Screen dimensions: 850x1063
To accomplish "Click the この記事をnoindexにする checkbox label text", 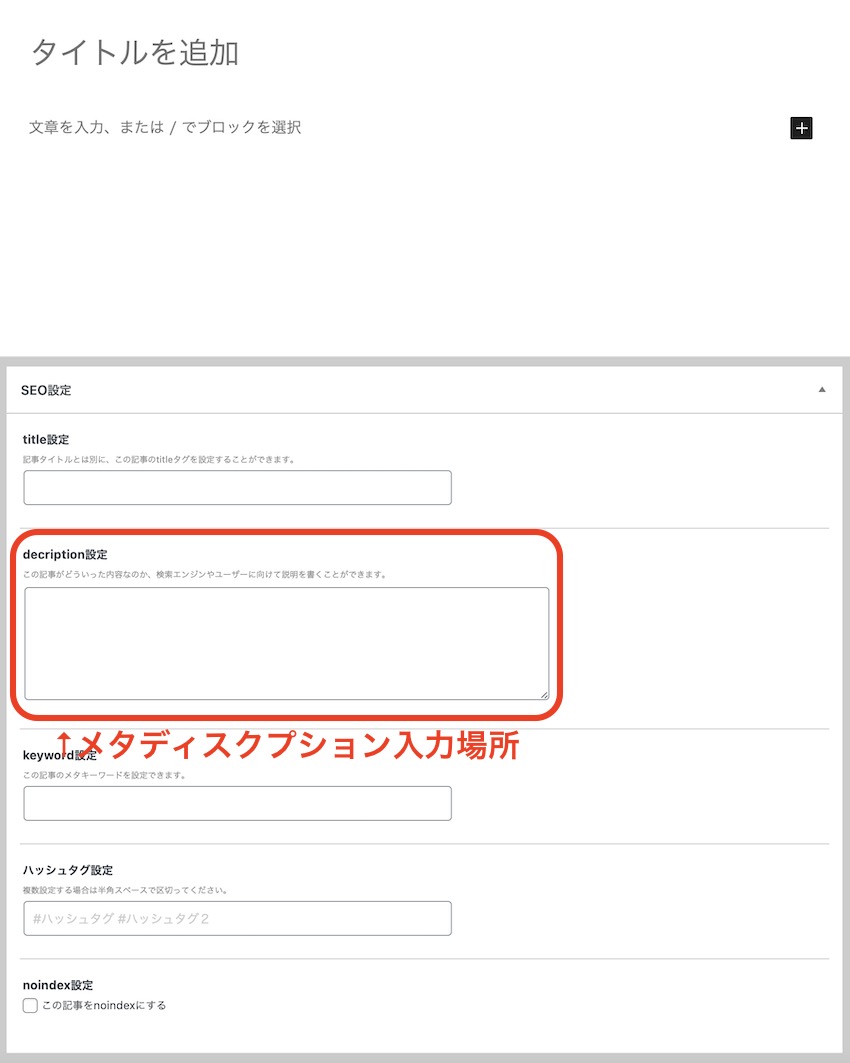I will (x=104, y=1005).
